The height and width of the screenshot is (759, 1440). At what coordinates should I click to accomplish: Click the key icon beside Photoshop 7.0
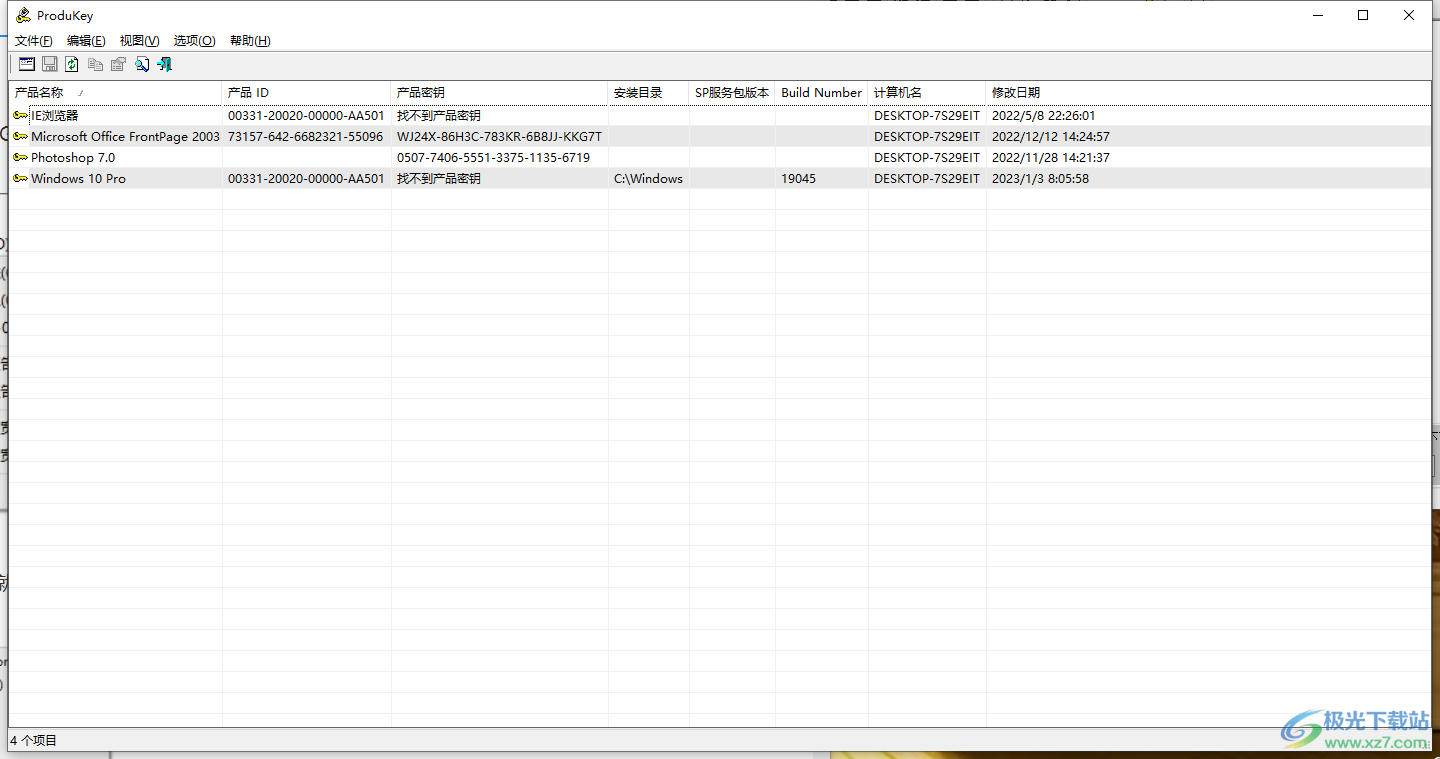pyautogui.click(x=20, y=157)
